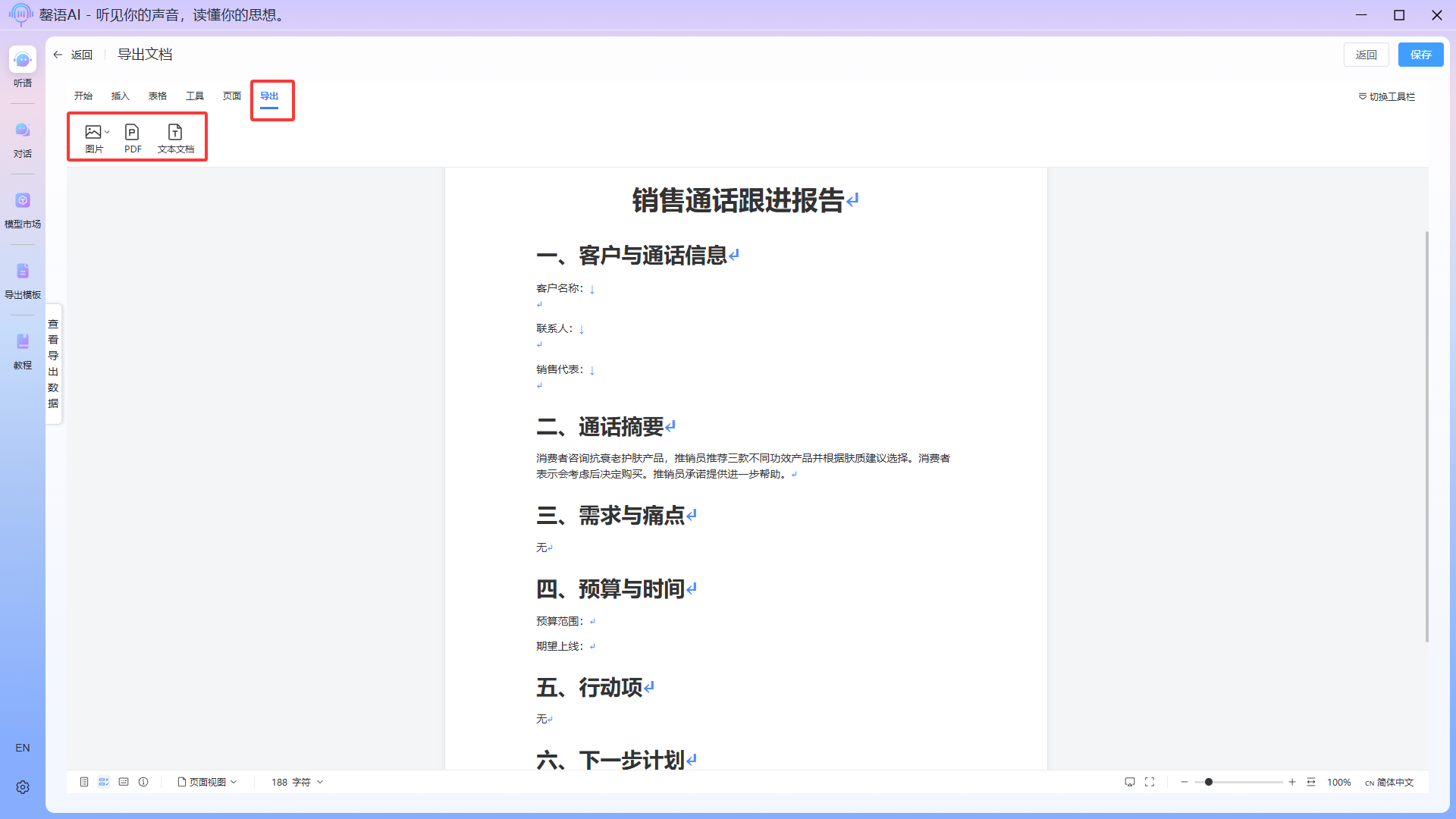This screenshot has height=819, width=1456.
Task: Click the top-right 返回 button
Action: tap(1367, 55)
